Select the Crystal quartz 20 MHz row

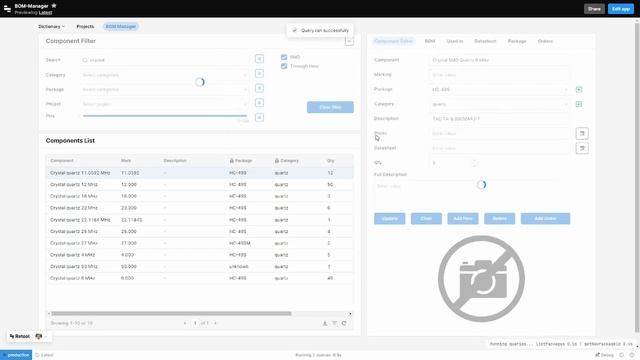pos(200,208)
